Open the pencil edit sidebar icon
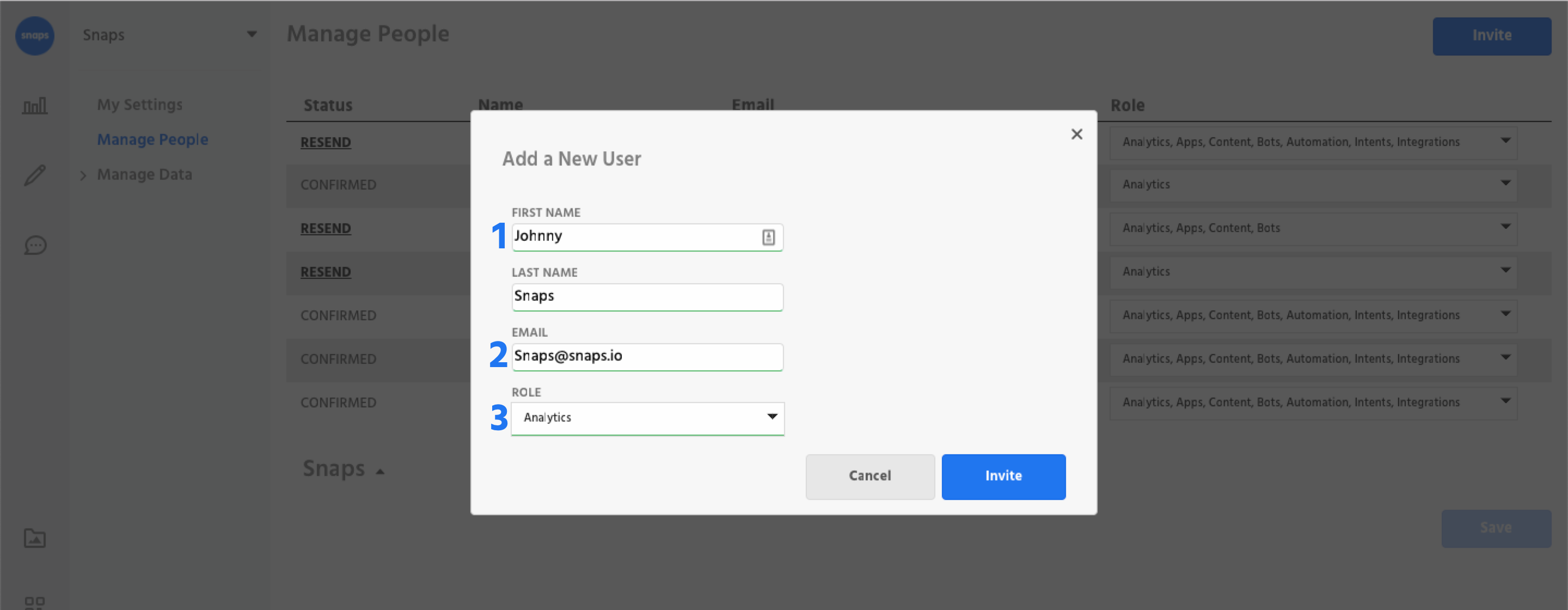 [35, 176]
